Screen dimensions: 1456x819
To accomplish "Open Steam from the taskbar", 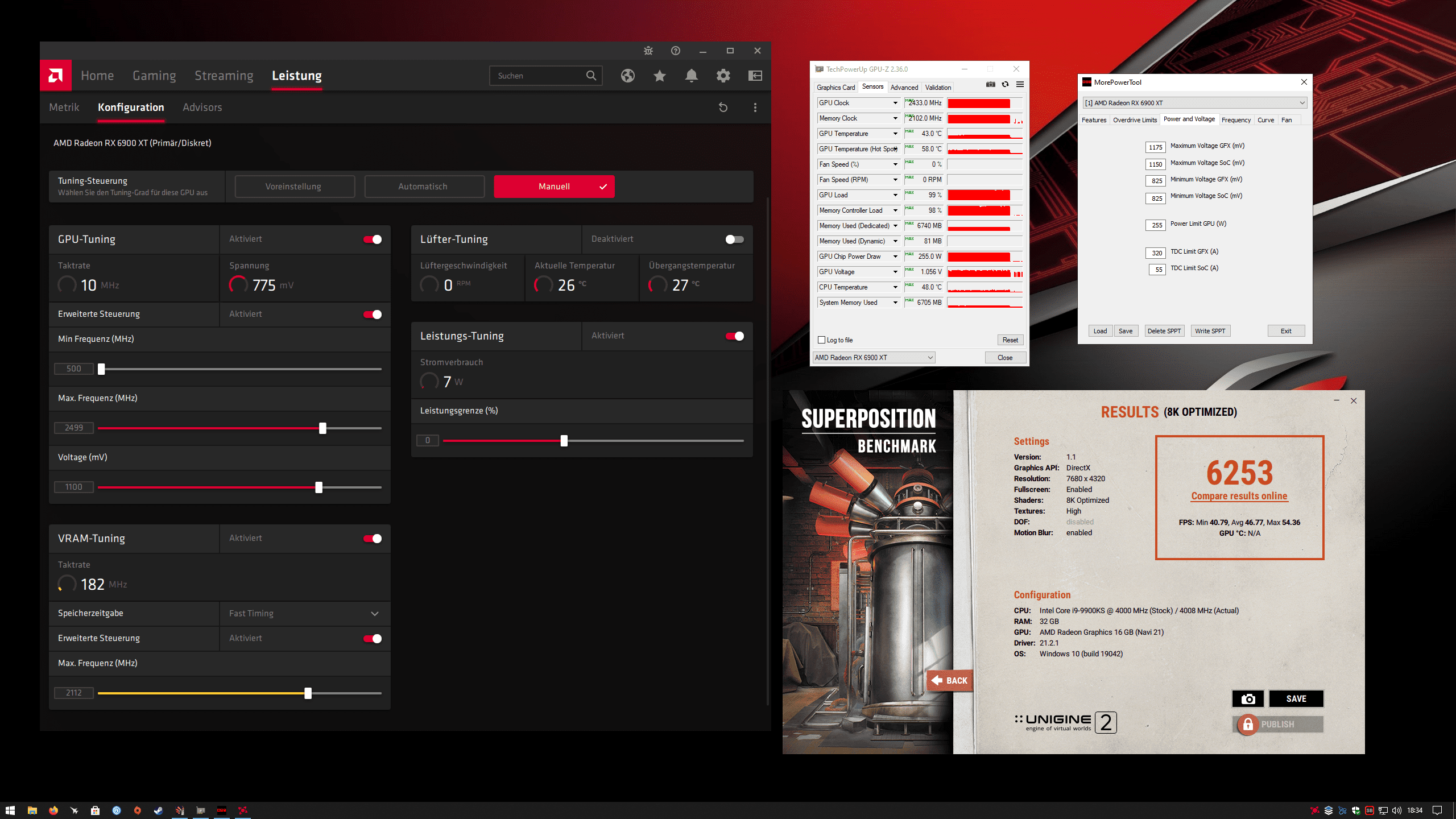I will tap(158, 810).
